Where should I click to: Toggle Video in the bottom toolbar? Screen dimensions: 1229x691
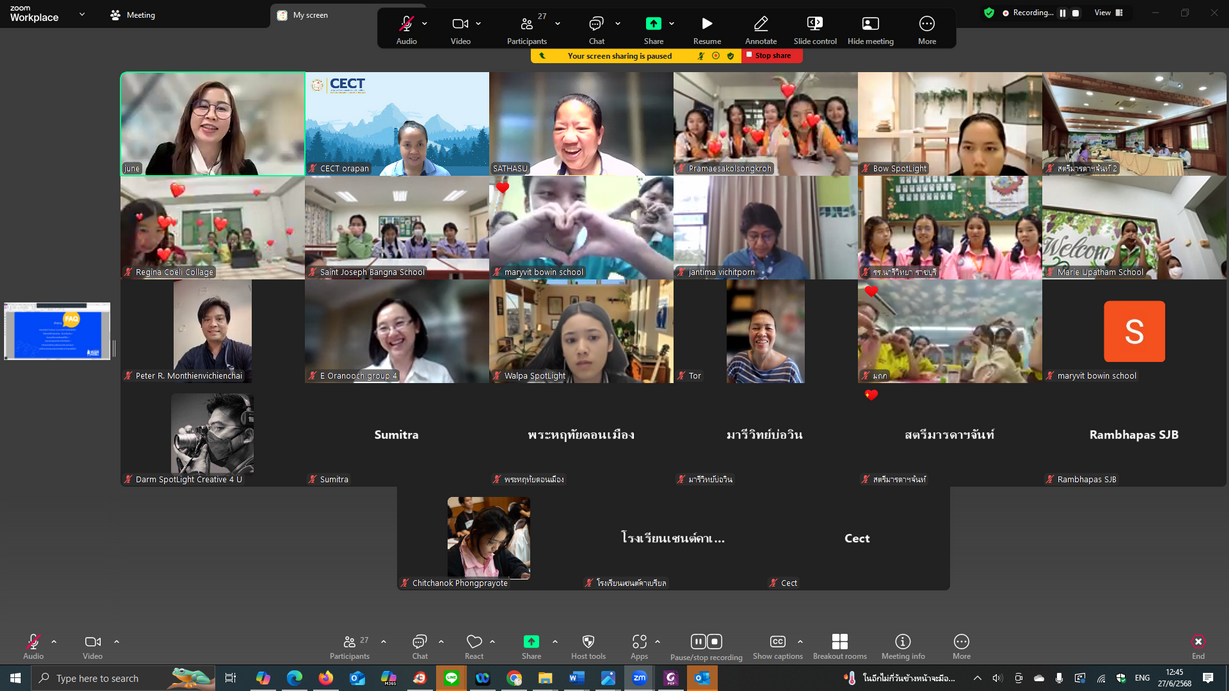(x=92, y=642)
